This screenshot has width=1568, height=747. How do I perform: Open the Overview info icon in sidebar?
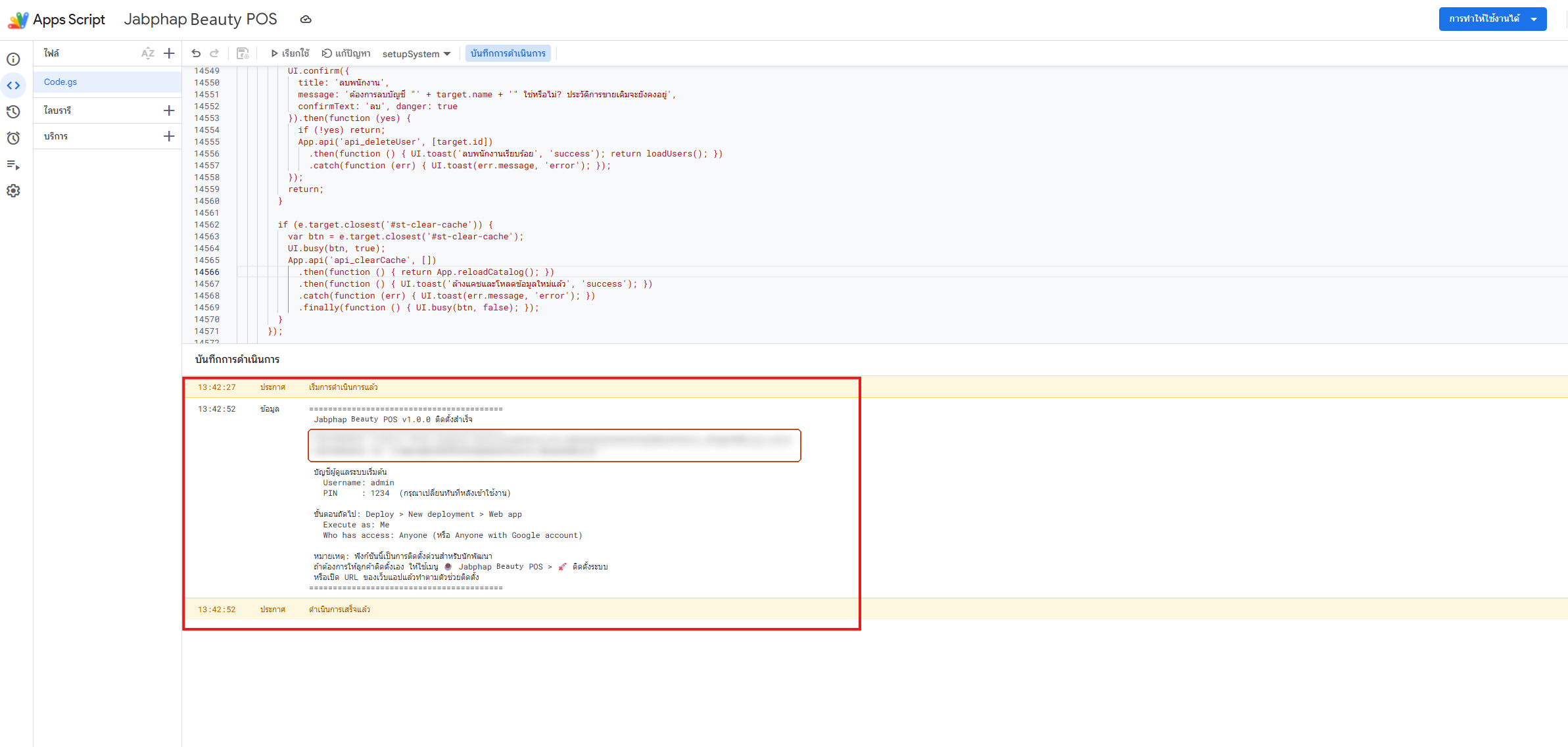(13, 59)
